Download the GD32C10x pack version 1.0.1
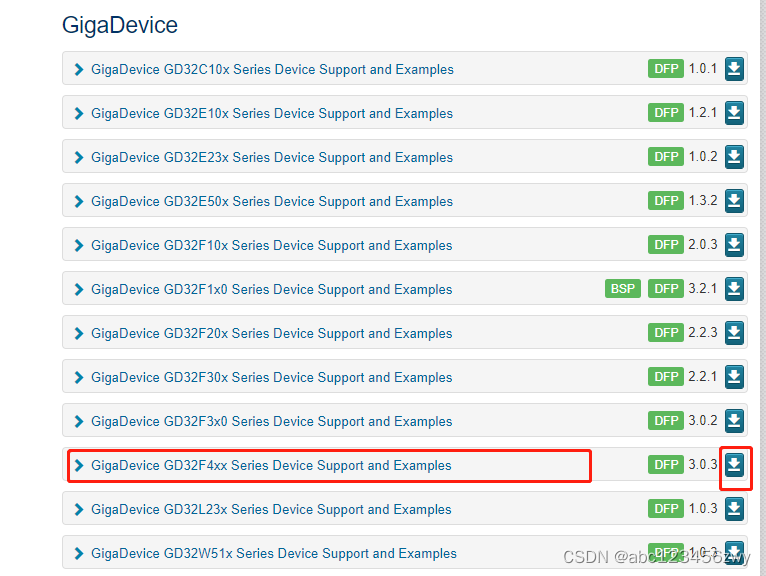766x576 pixels. pos(734,69)
